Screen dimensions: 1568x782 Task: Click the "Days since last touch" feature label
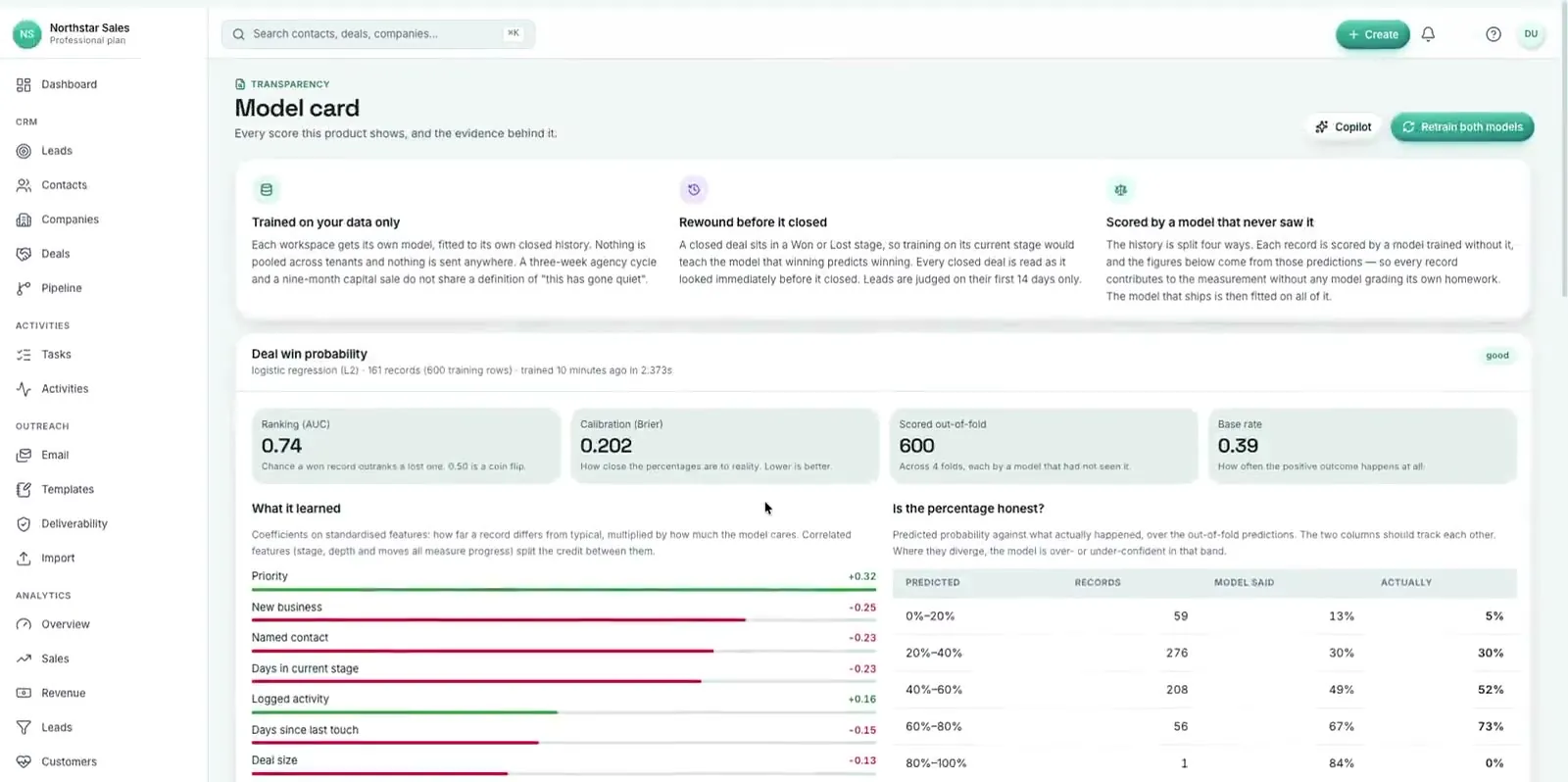click(x=305, y=730)
